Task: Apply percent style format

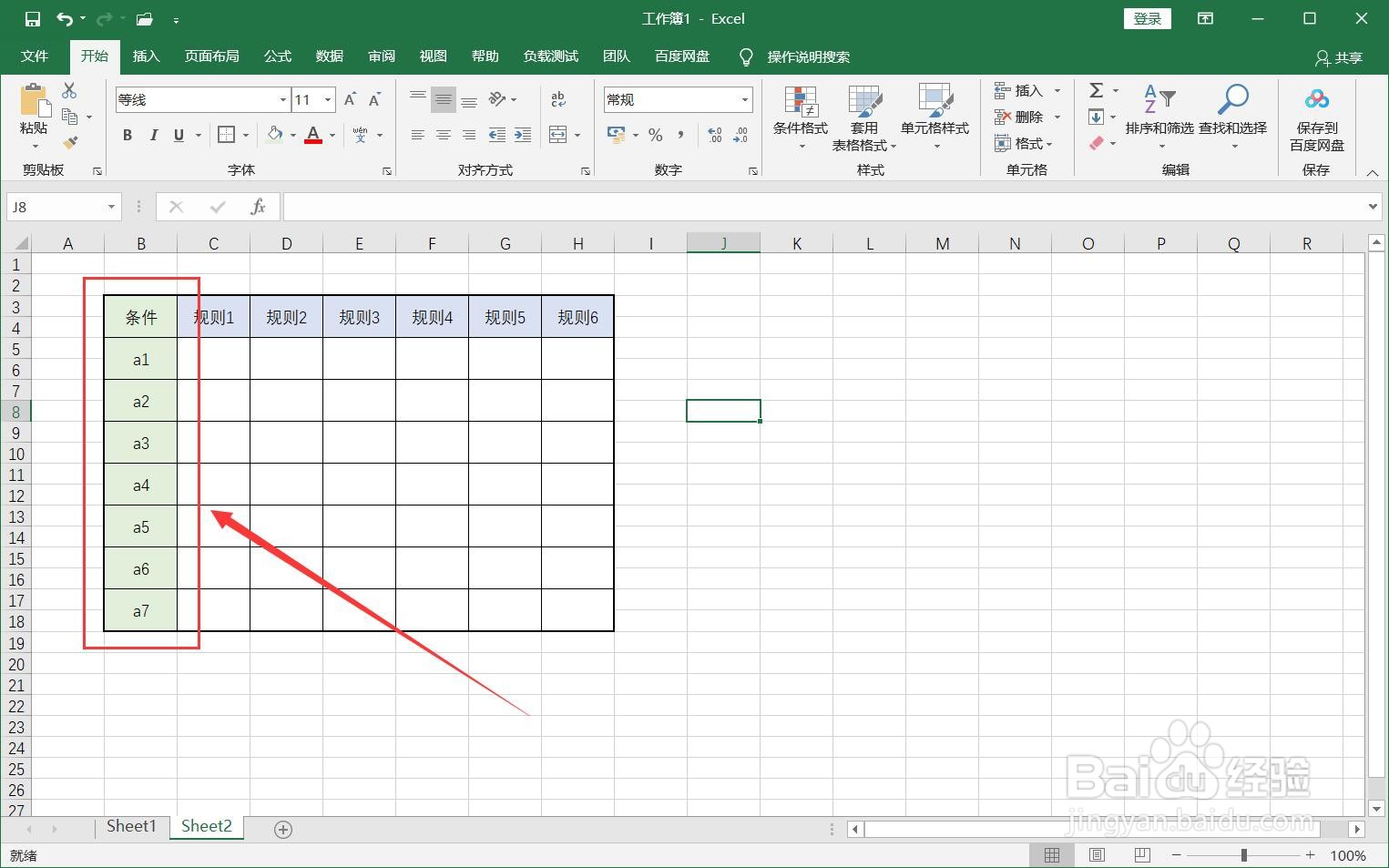Action: click(x=655, y=135)
